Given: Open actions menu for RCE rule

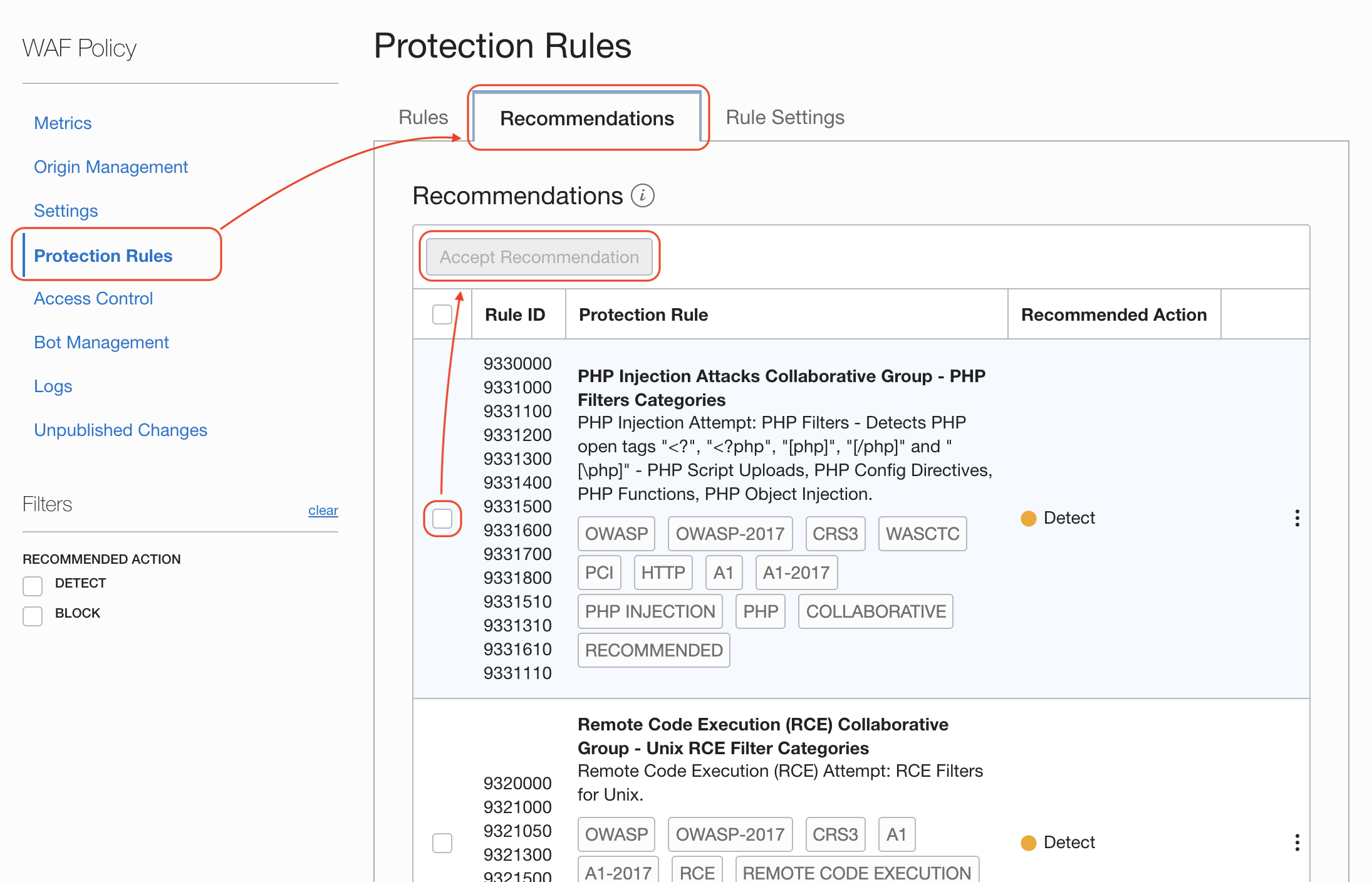Looking at the screenshot, I should (x=1297, y=843).
